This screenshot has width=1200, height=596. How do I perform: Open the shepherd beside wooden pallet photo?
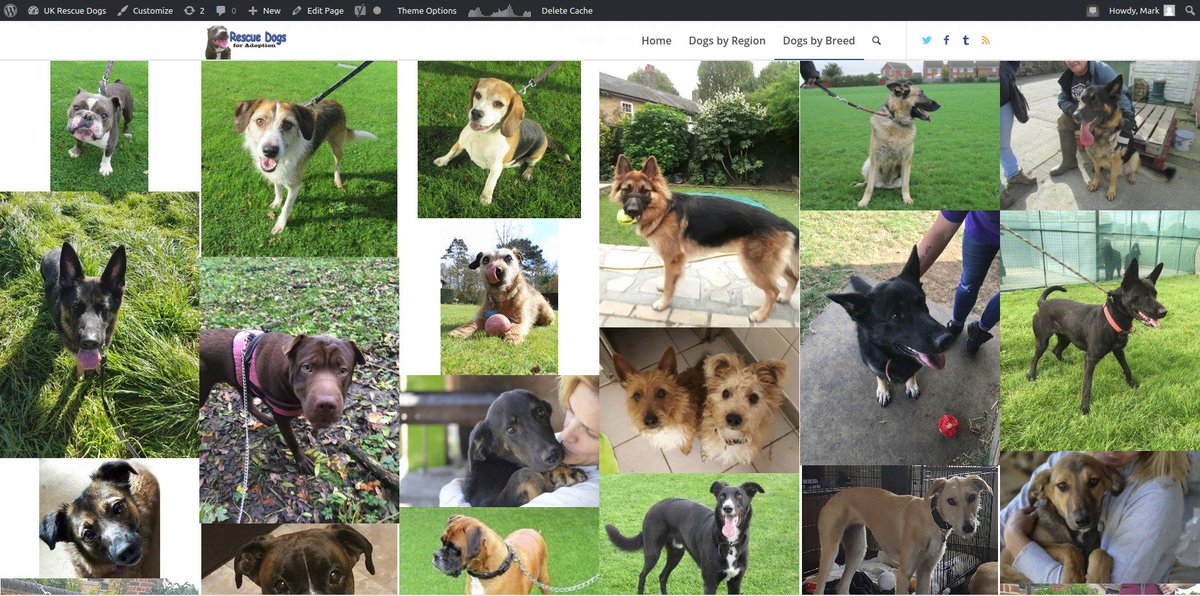pos(1100,135)
